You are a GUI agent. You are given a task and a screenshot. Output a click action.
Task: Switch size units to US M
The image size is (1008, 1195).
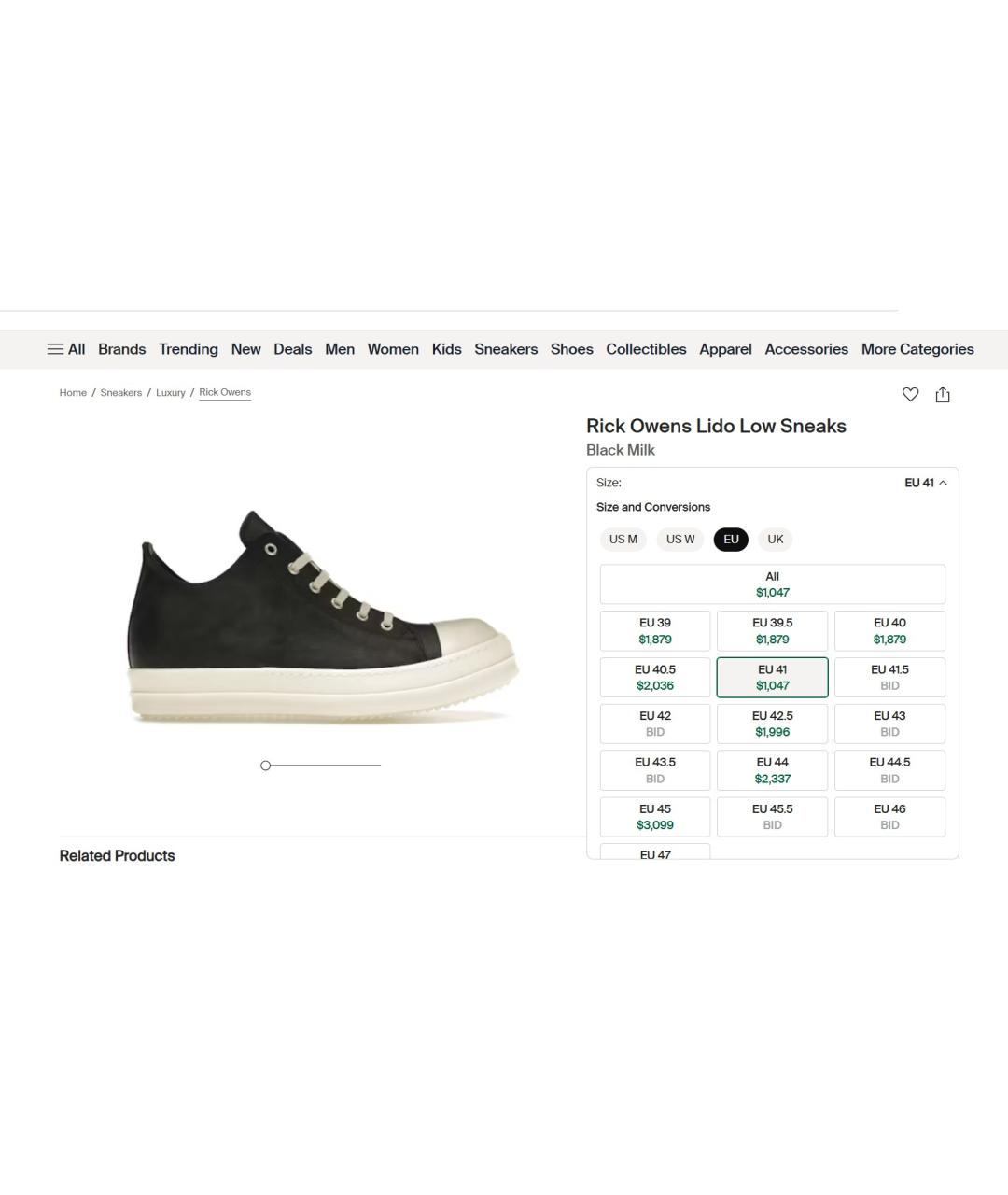pyautogui.click(x=623, y=540)
